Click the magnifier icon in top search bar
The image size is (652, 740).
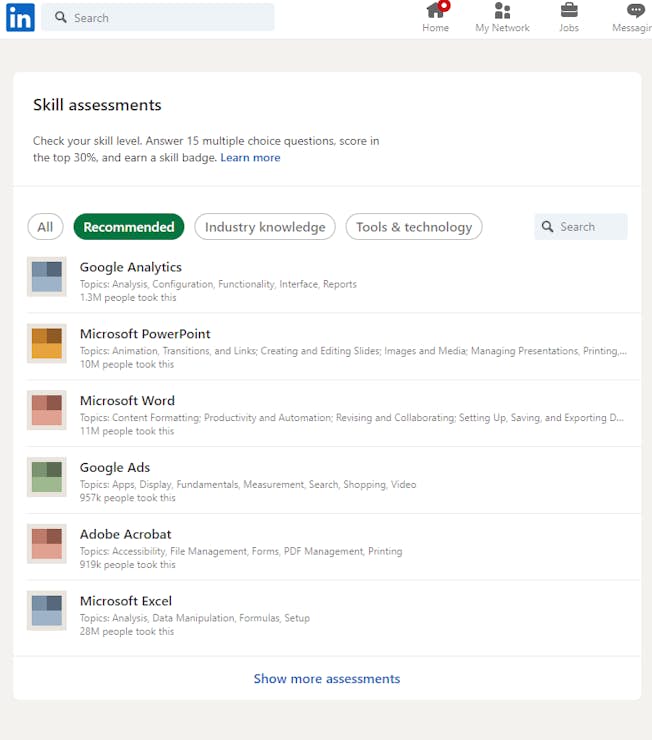click(60, 17)
